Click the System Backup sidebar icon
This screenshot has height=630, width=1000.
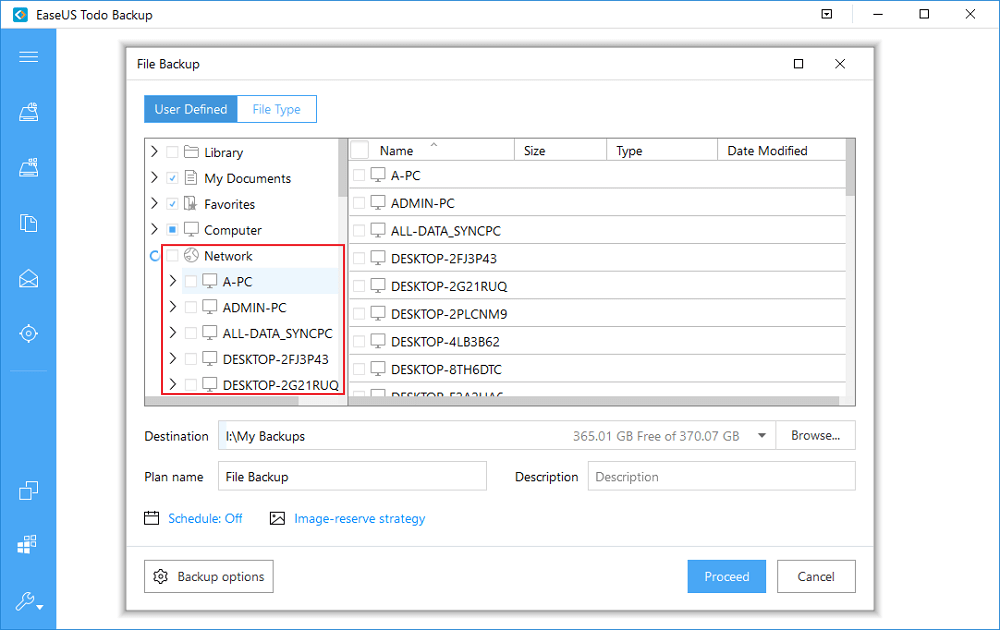tap(28, 167)
